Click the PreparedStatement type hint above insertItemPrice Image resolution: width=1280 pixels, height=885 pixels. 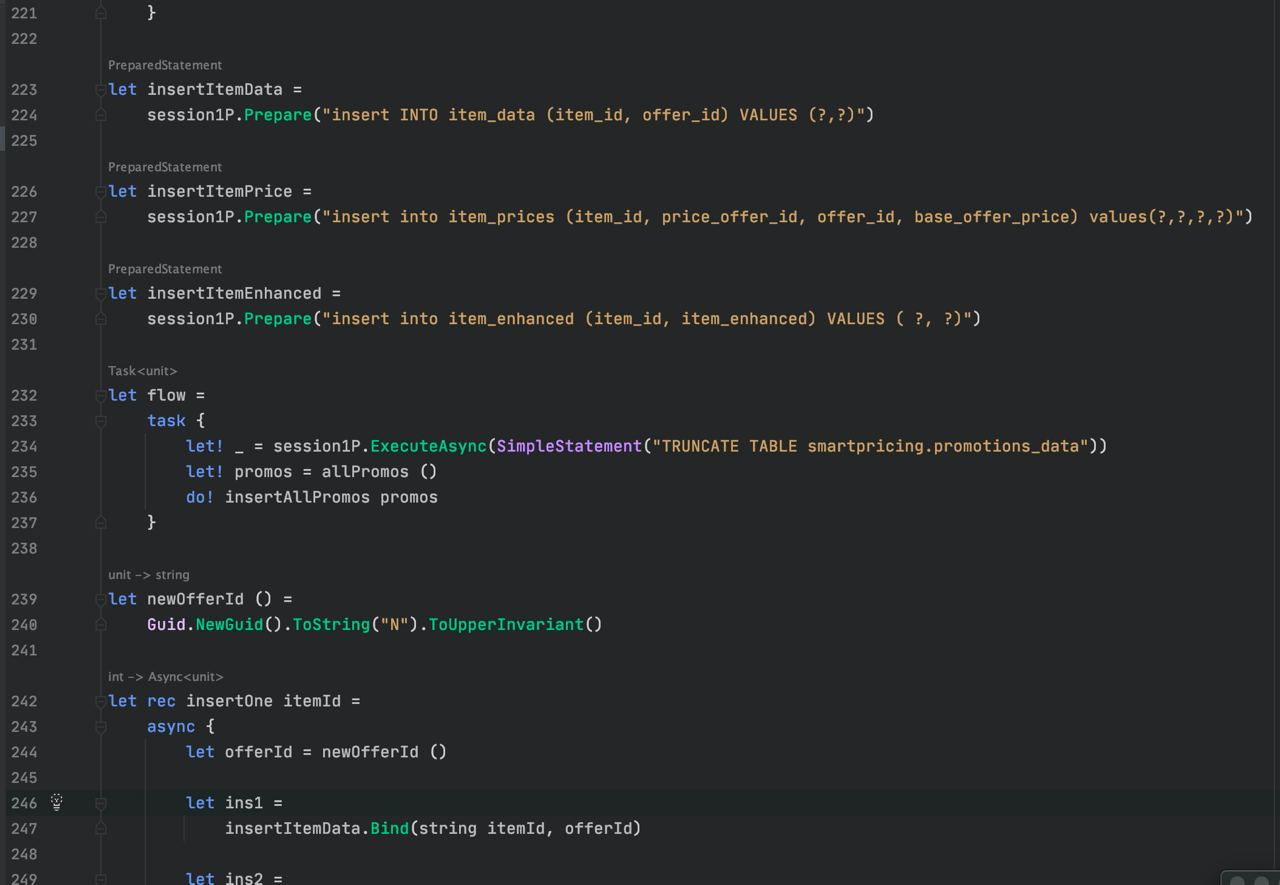[165, 167]
